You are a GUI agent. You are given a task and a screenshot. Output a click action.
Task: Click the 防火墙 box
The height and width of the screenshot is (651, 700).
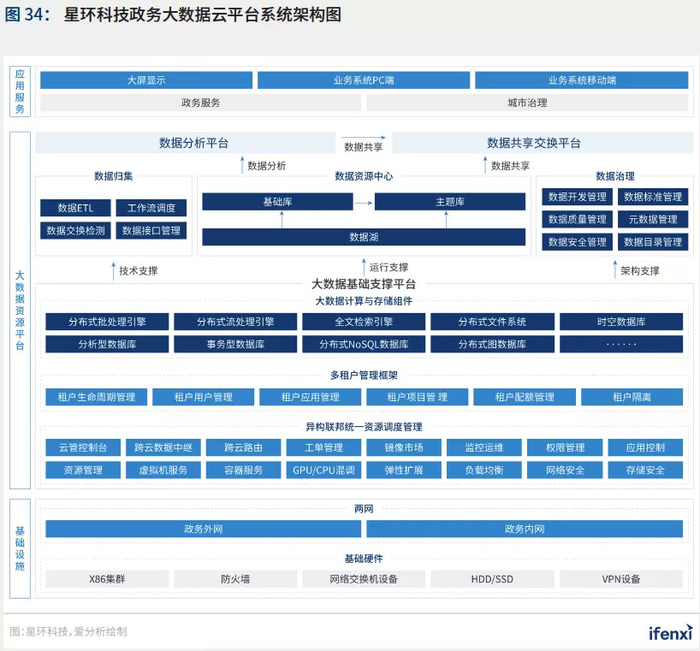pyautogui.click(x=235, y=579)
